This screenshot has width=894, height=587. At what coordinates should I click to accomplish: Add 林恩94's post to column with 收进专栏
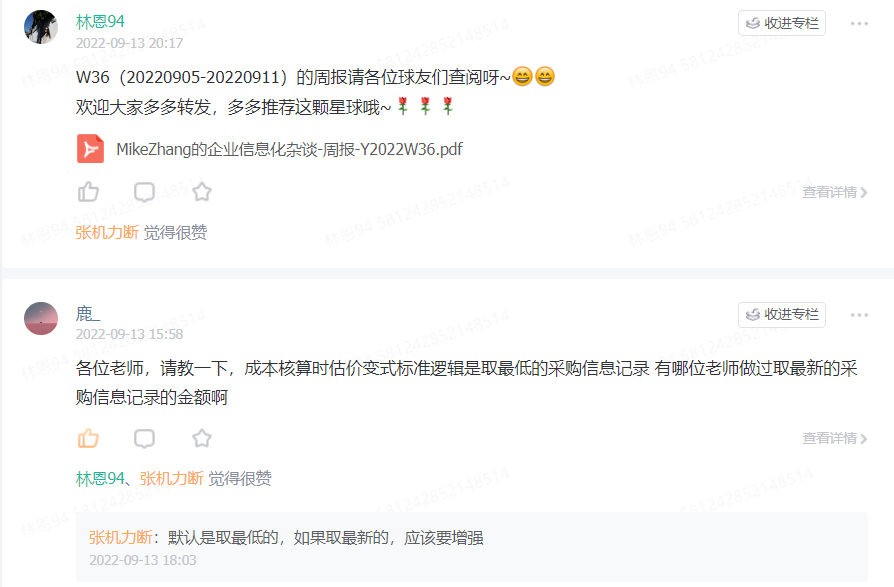[782, 23]
